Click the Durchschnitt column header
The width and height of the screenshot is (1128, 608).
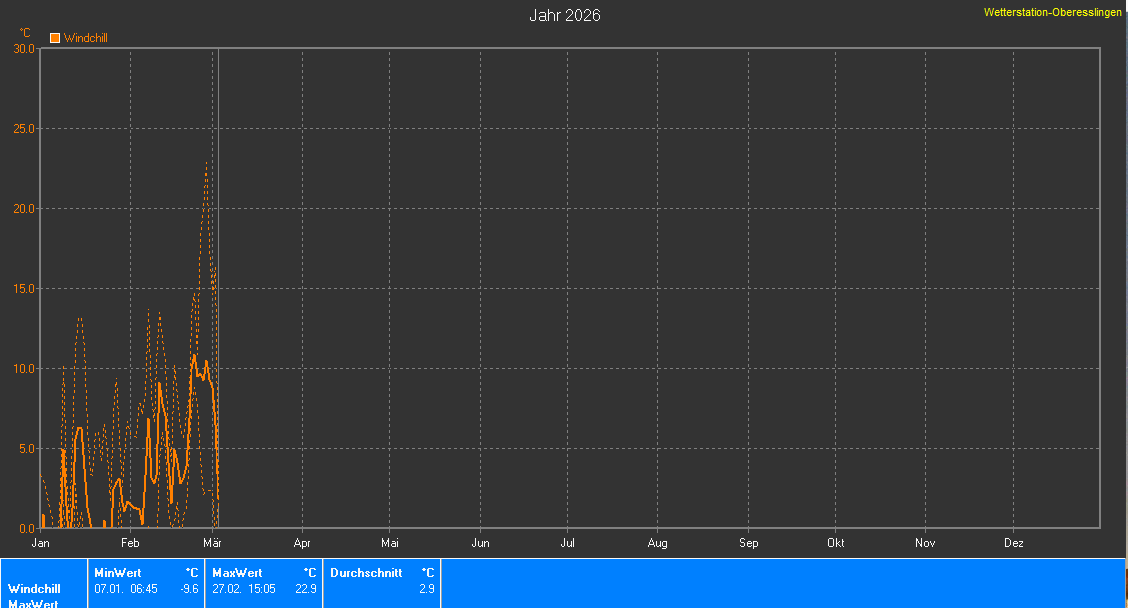tap(366, 573)
